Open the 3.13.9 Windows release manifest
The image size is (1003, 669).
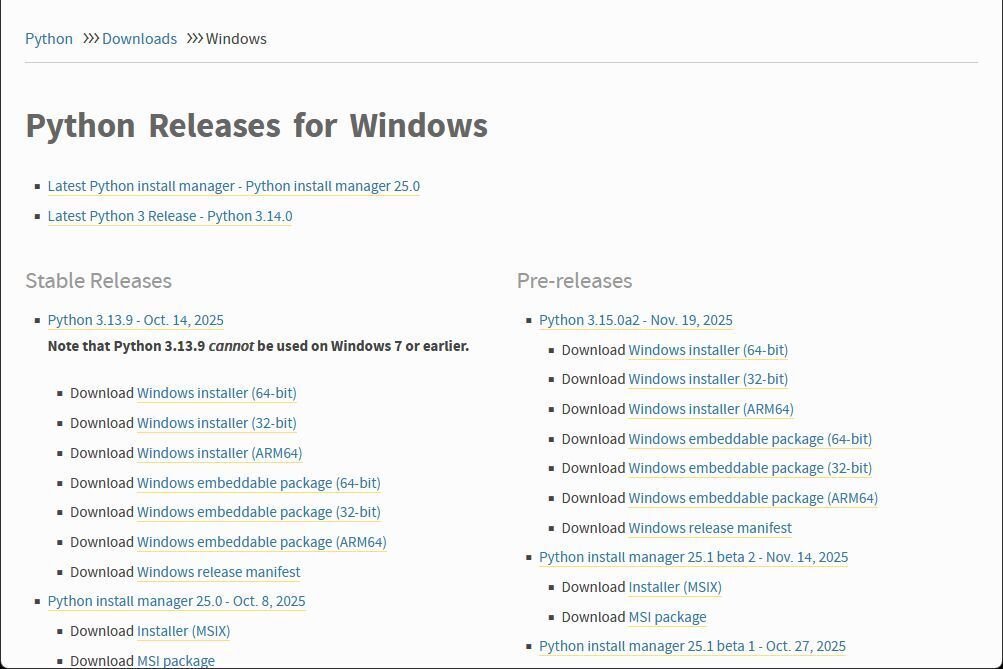(218, 572)
